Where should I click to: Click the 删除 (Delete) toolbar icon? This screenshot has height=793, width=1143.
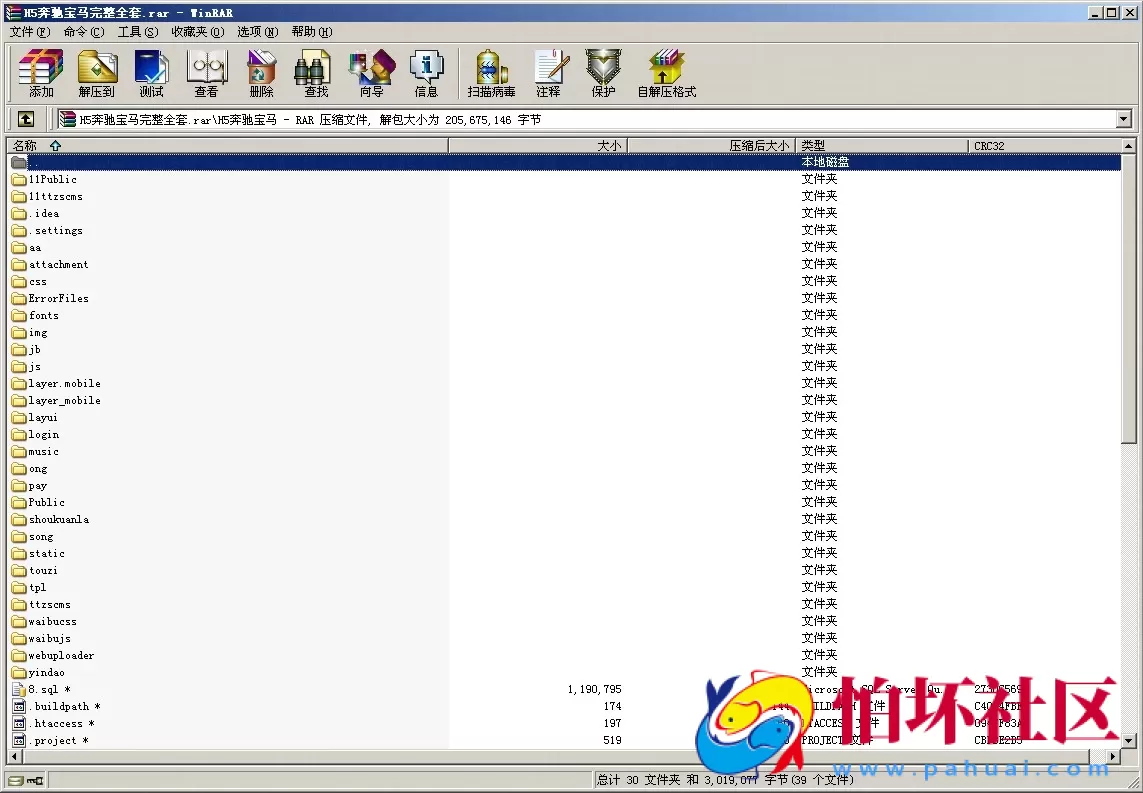(x=261, y=74)
